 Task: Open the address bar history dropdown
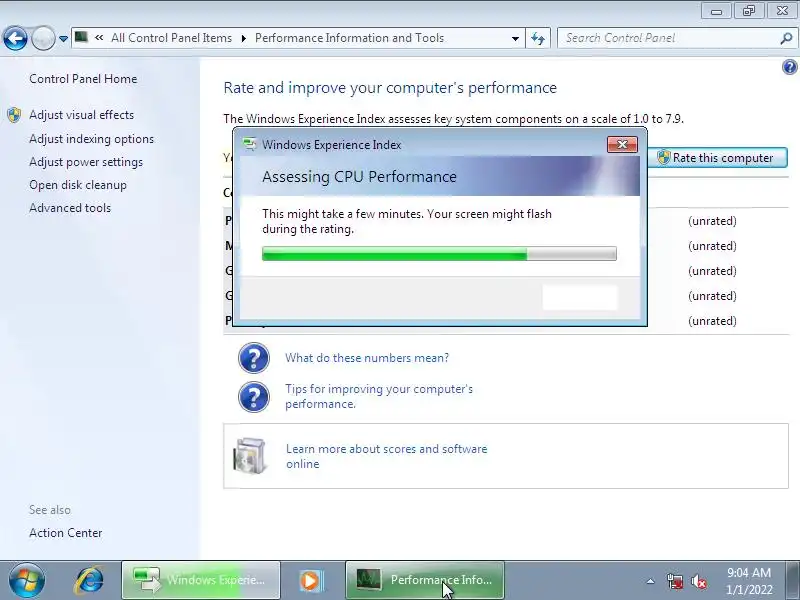pyautogui.click(x=515, y=38)
